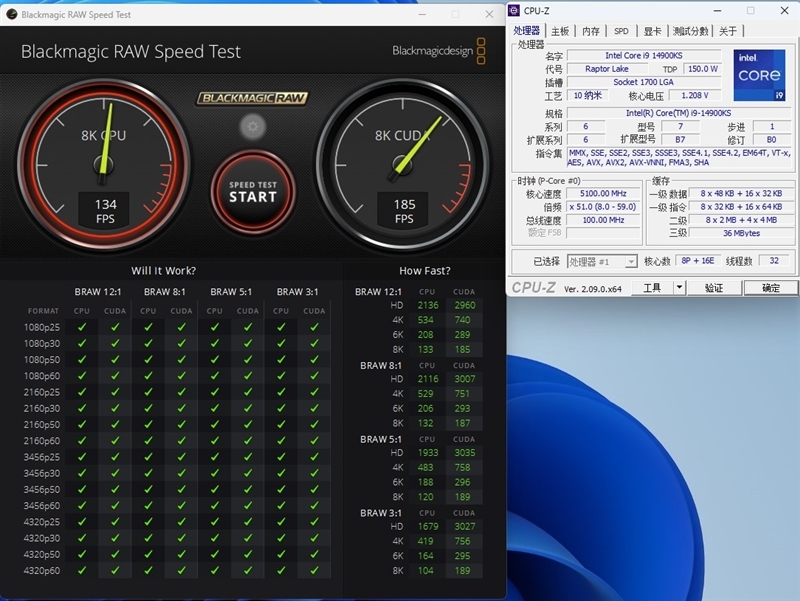800x601 pixels.
Task: Expand the arrow next to 工具 button
Action: (x=679, y=287)
